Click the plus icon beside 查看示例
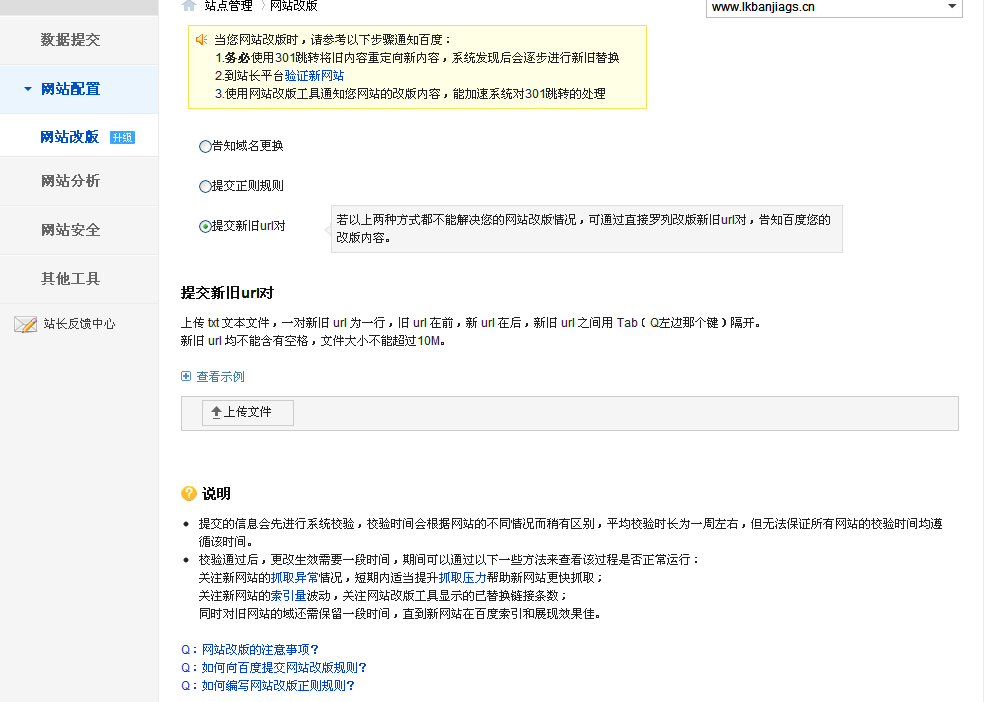Screen dimensions: 994x702 pyautogui.click(x=186, y=377)
